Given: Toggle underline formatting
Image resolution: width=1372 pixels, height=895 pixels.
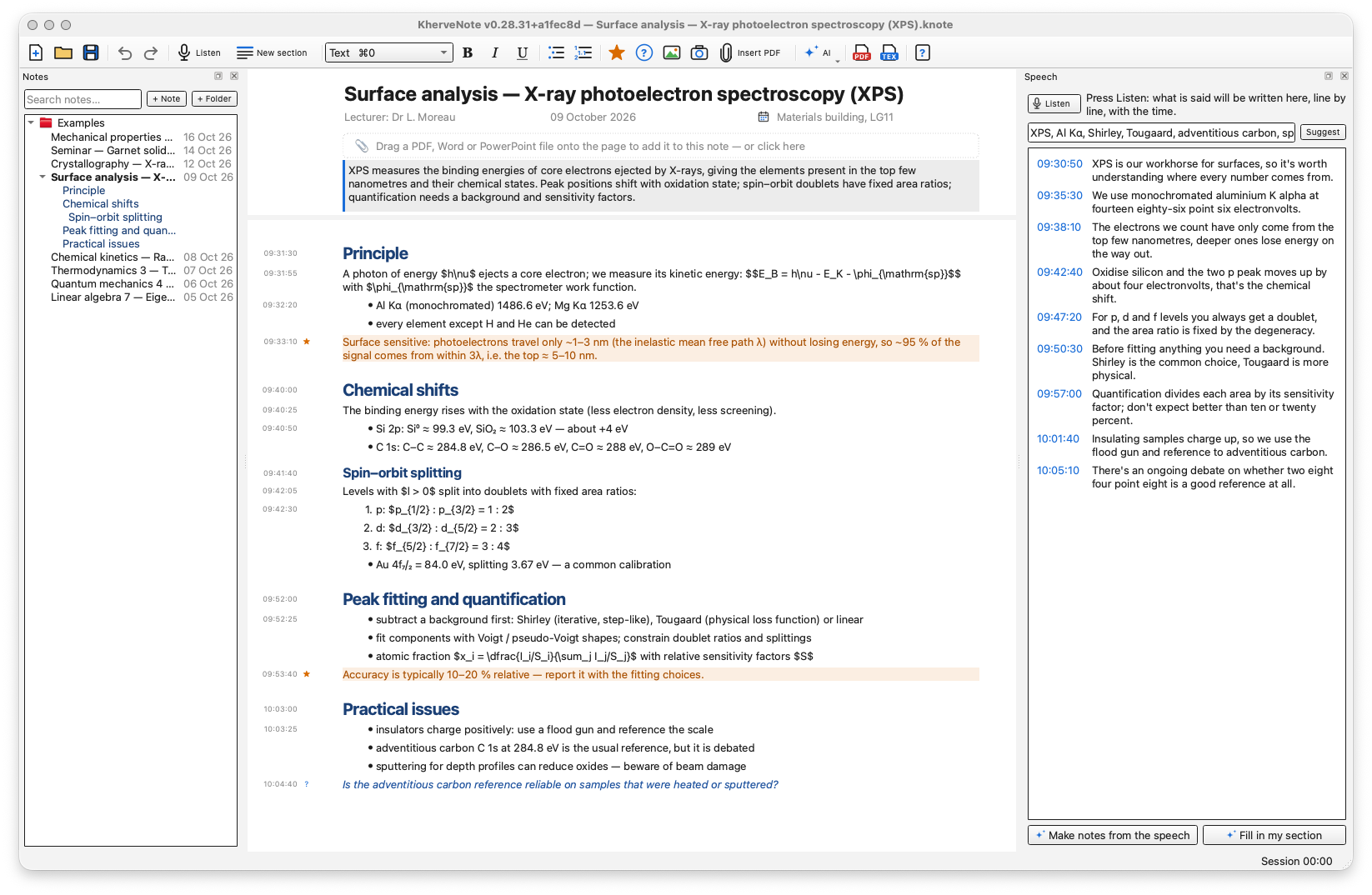Looking at the screenshot, I should tap(523, 52).
